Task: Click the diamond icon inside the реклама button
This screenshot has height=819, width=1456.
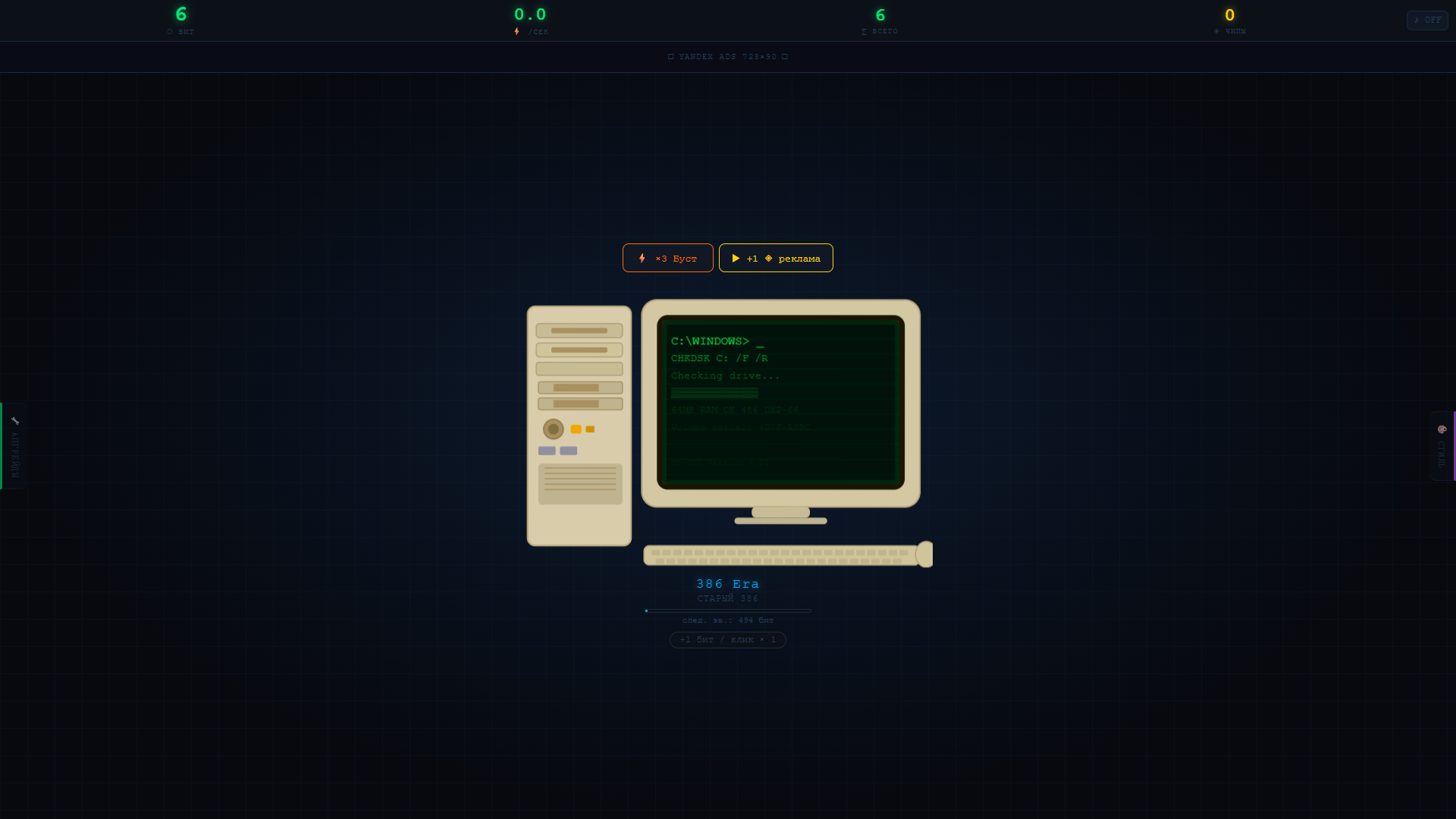Action: (770, 258)
